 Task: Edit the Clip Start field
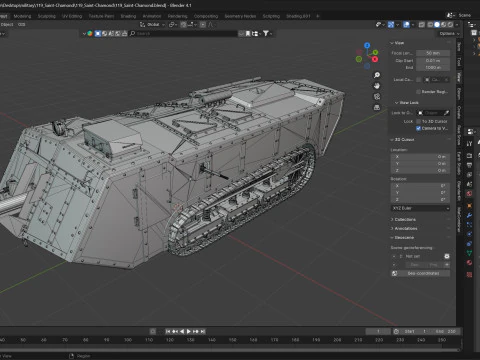(433, 60)
